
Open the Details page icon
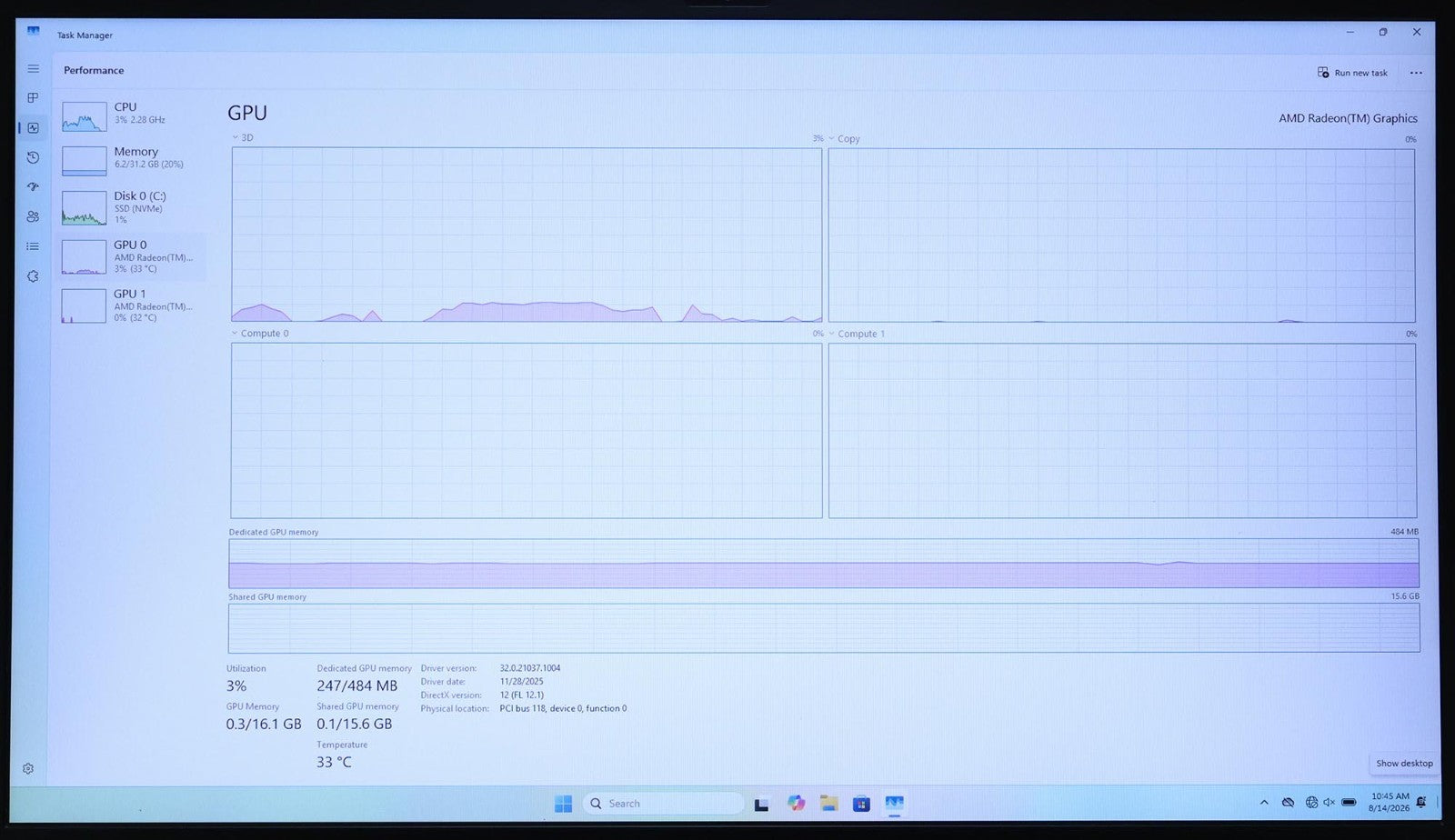click(x=33, y=246)
